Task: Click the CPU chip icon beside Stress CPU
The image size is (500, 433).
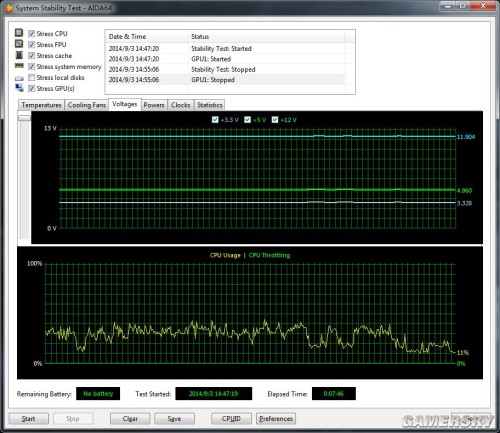Action: (19, 33)
